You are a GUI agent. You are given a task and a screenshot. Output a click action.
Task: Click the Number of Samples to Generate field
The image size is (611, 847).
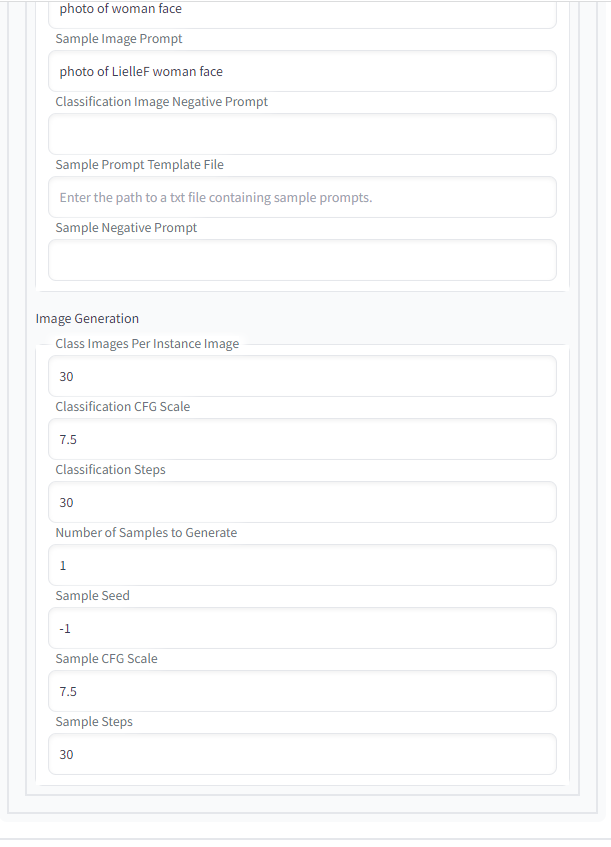300,565
